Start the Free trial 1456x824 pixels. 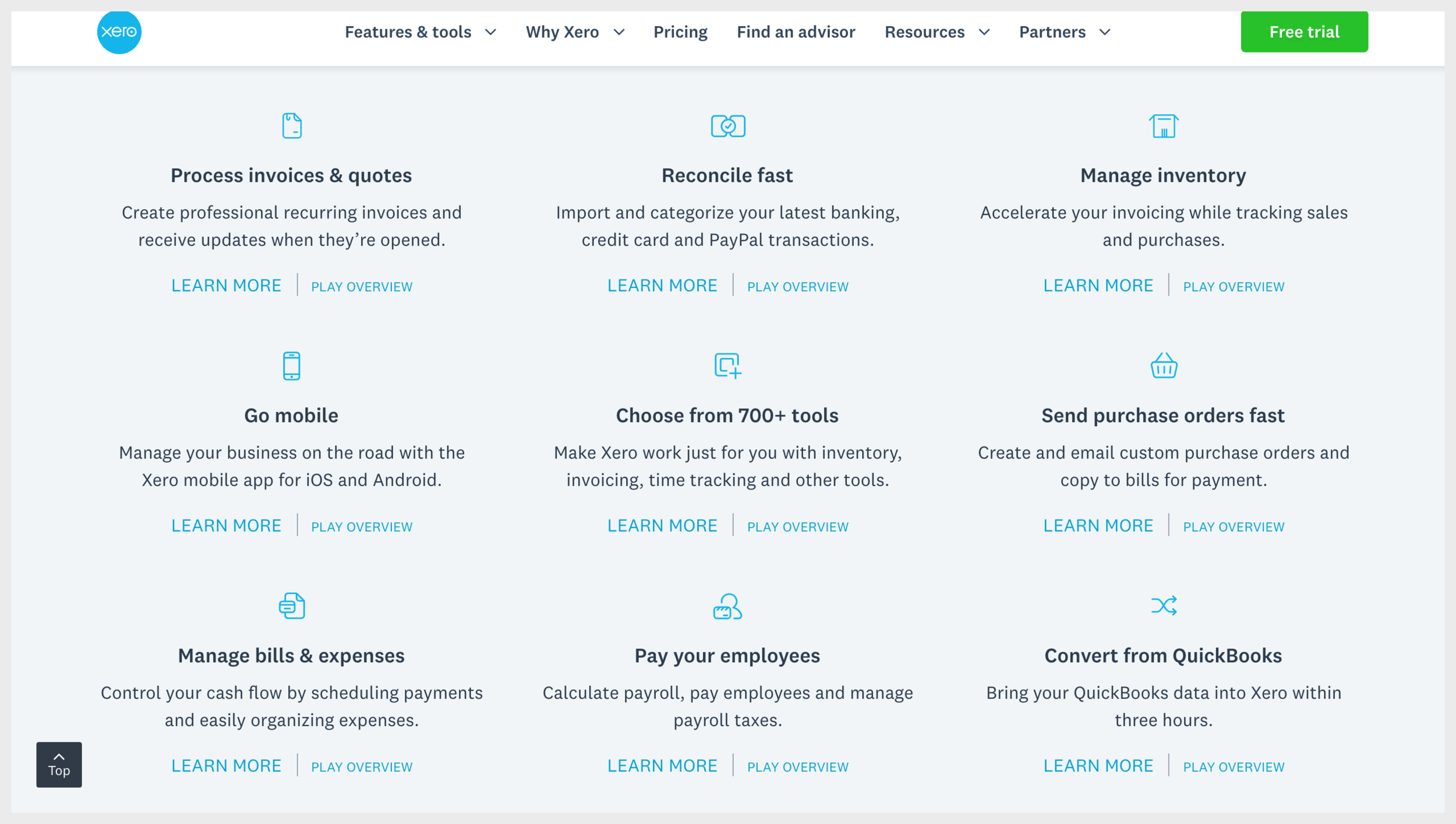[1304, 32]
